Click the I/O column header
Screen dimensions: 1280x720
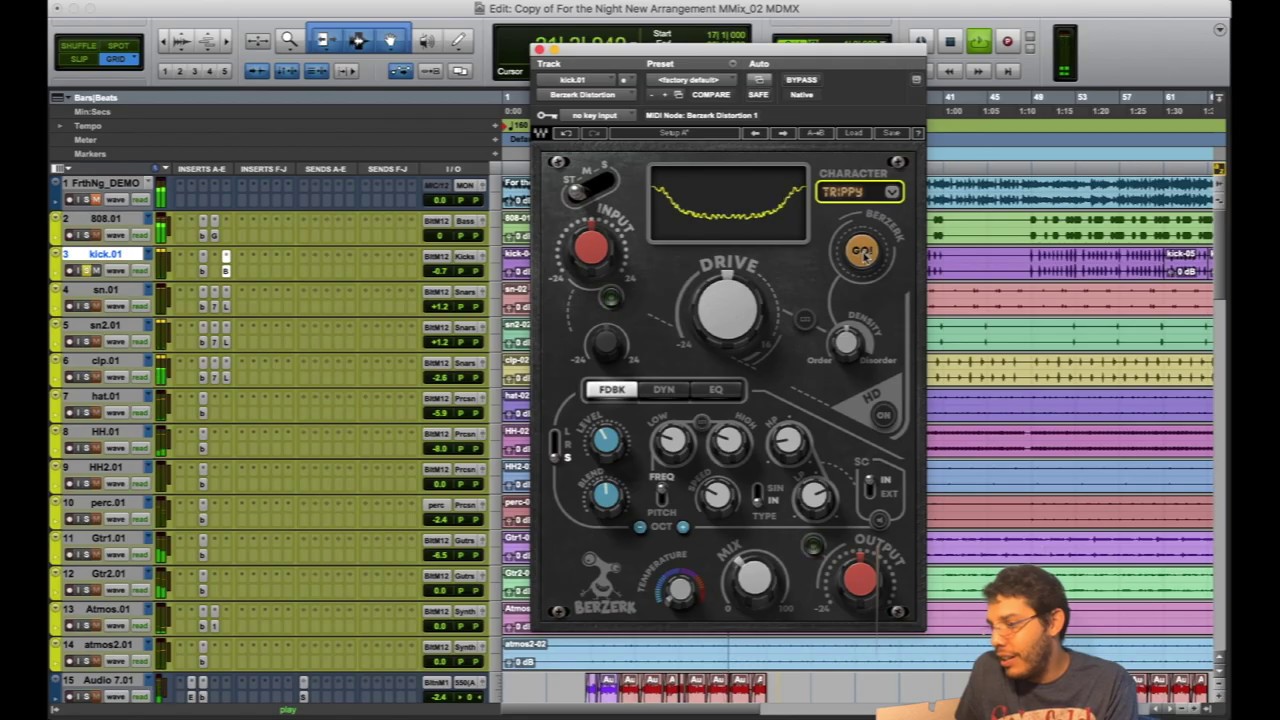pos(453,169)
